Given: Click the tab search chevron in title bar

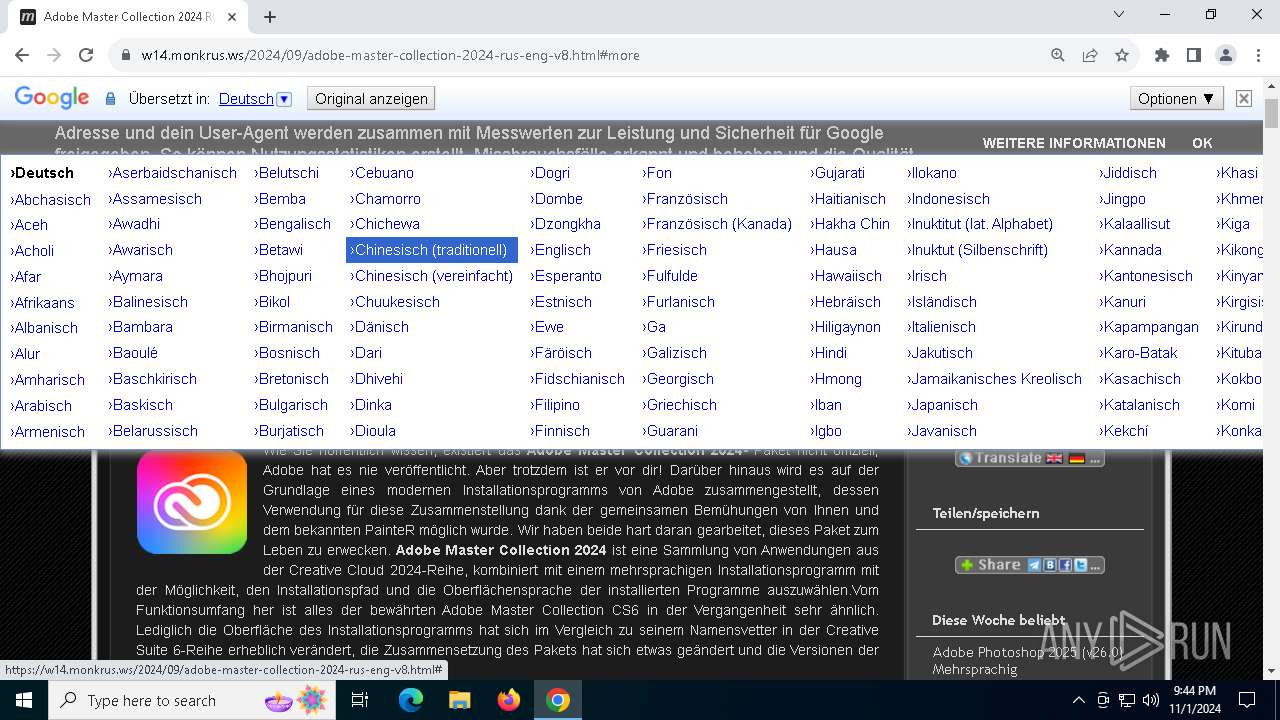Looking at the screenshot, I should (1119, 14).
